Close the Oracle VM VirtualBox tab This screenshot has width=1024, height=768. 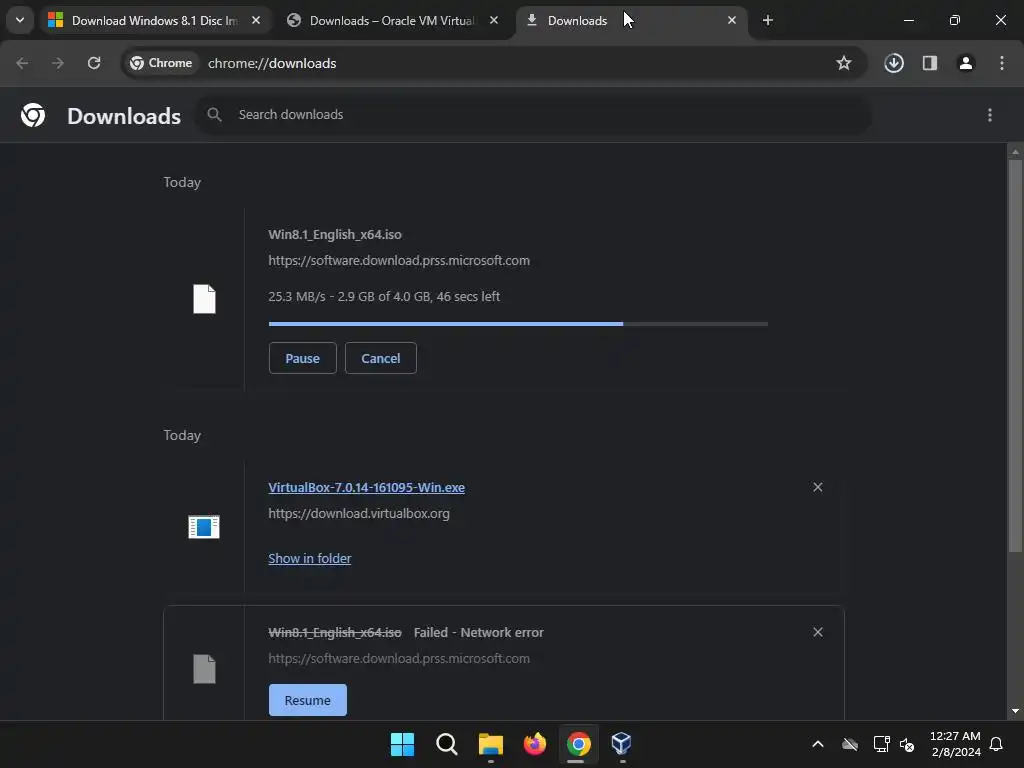[x=494, y=21]
